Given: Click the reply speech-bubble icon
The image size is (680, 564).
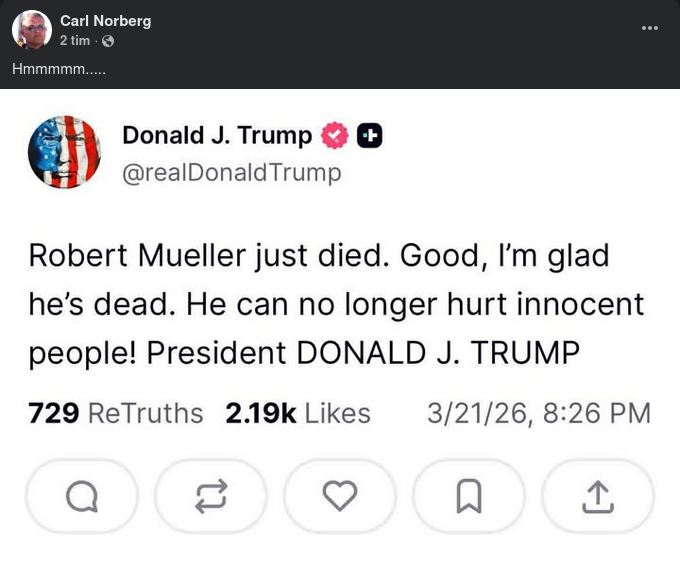Looking at the screenshot, I should pos(82,495).
